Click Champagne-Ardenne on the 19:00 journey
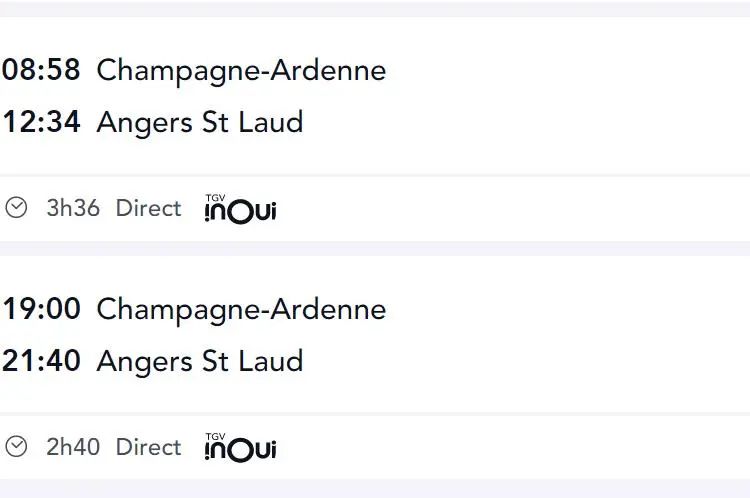 pos(241,310)
